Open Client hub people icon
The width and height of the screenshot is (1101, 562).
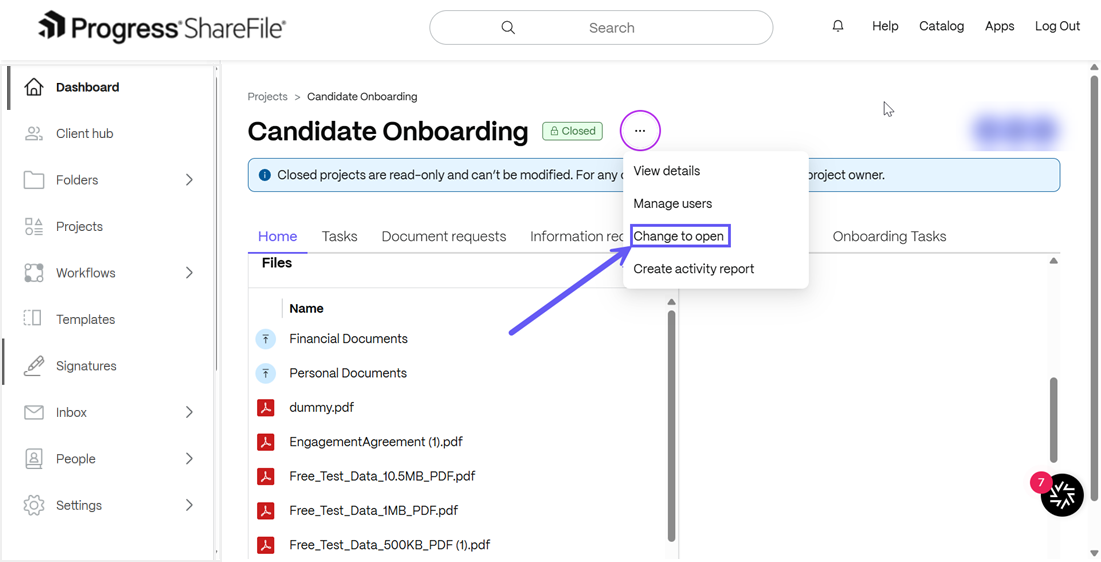coord(34,133)
